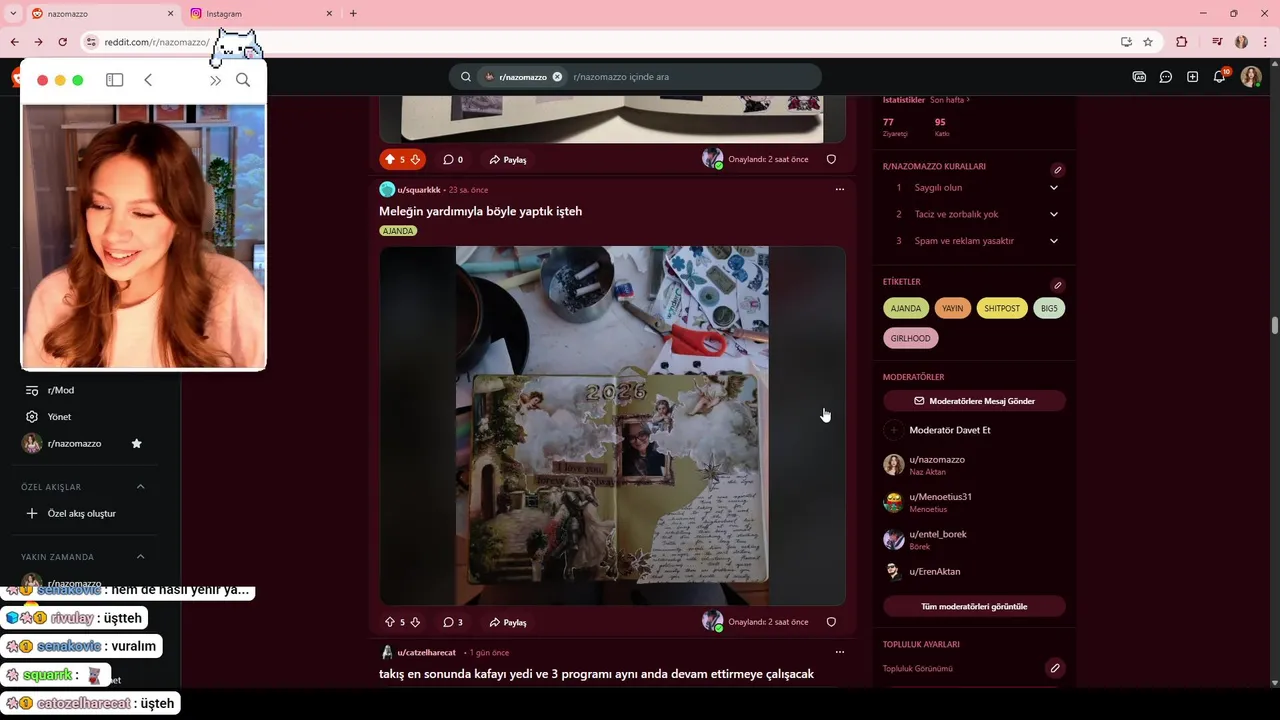Click Özel akış oluştur
This screenshot has width=1280, height=720.
pyautogui.click(x=82, y=513)
